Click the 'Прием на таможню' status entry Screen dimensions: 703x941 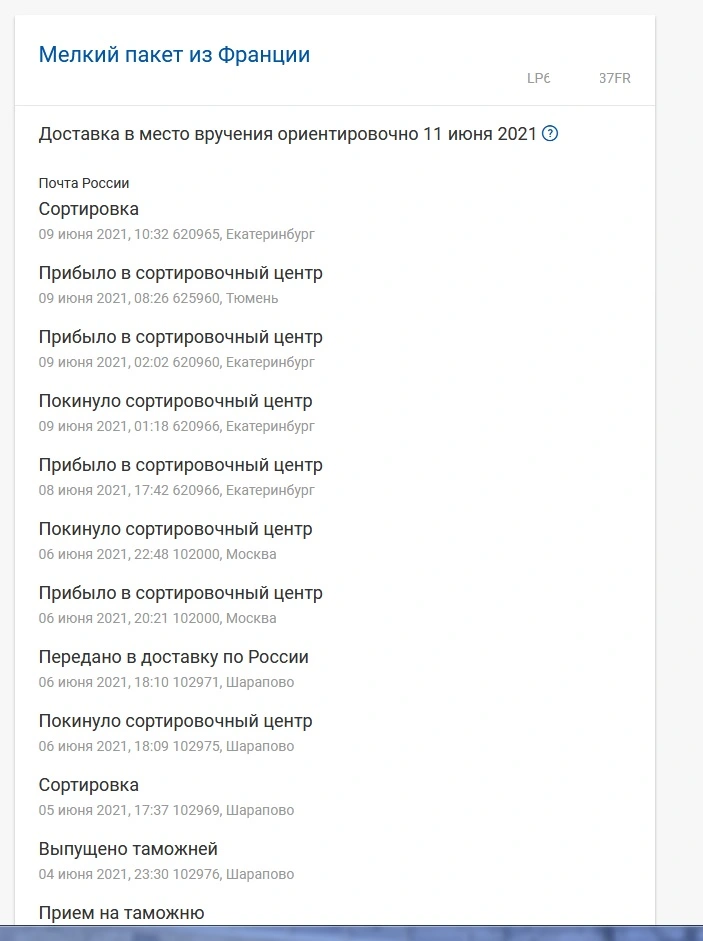point(121,913)
